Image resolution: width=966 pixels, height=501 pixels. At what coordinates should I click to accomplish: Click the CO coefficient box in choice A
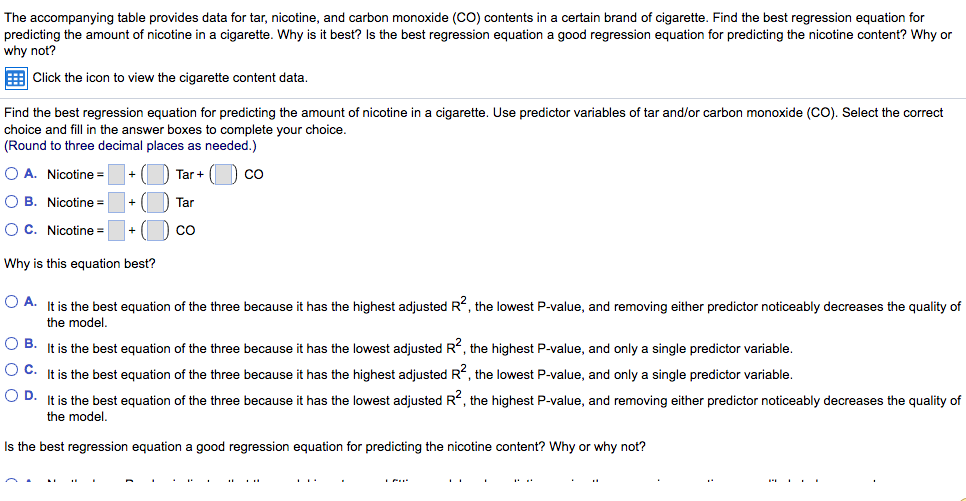[x=224, y=175]
